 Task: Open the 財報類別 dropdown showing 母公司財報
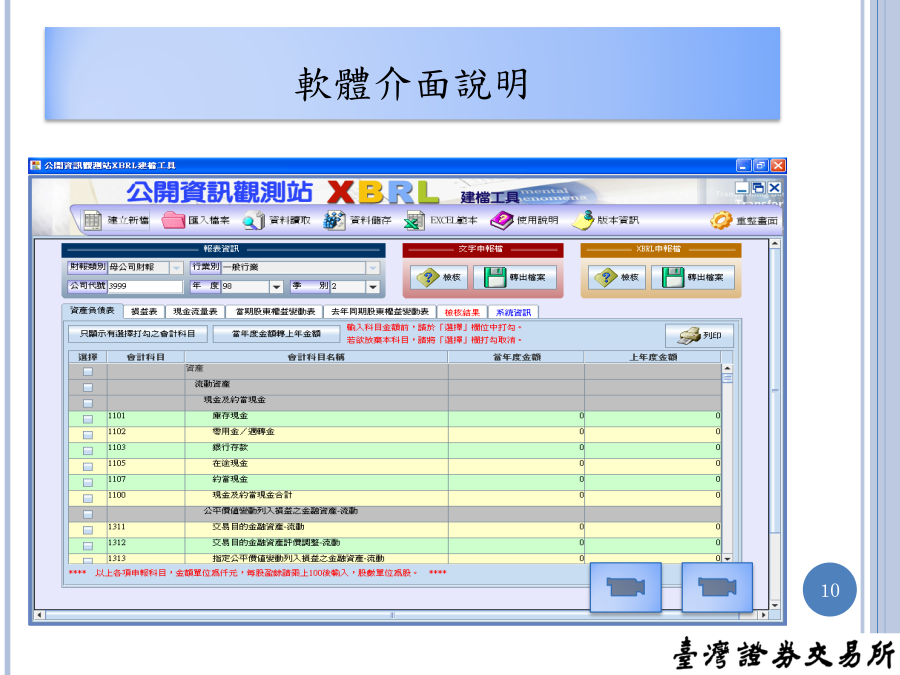pyautogui.click(x=176, y=268)
